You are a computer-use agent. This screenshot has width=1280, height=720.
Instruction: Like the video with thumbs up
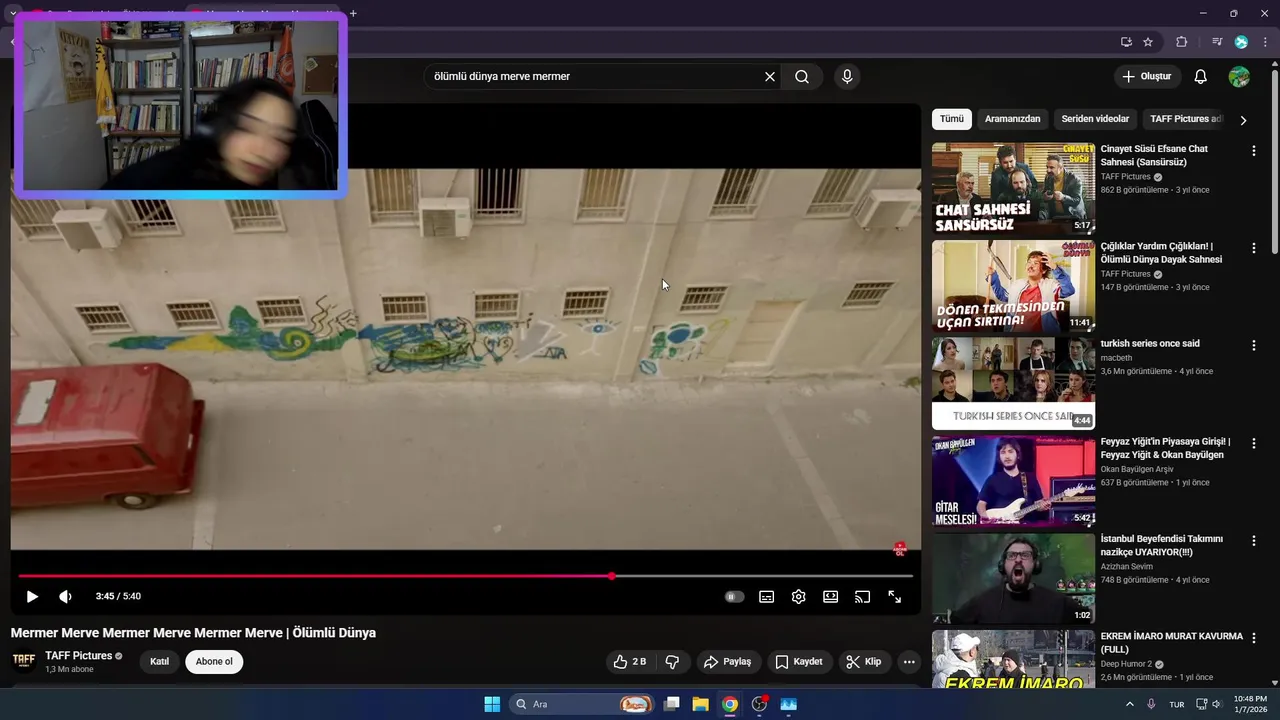coord(630,662)
